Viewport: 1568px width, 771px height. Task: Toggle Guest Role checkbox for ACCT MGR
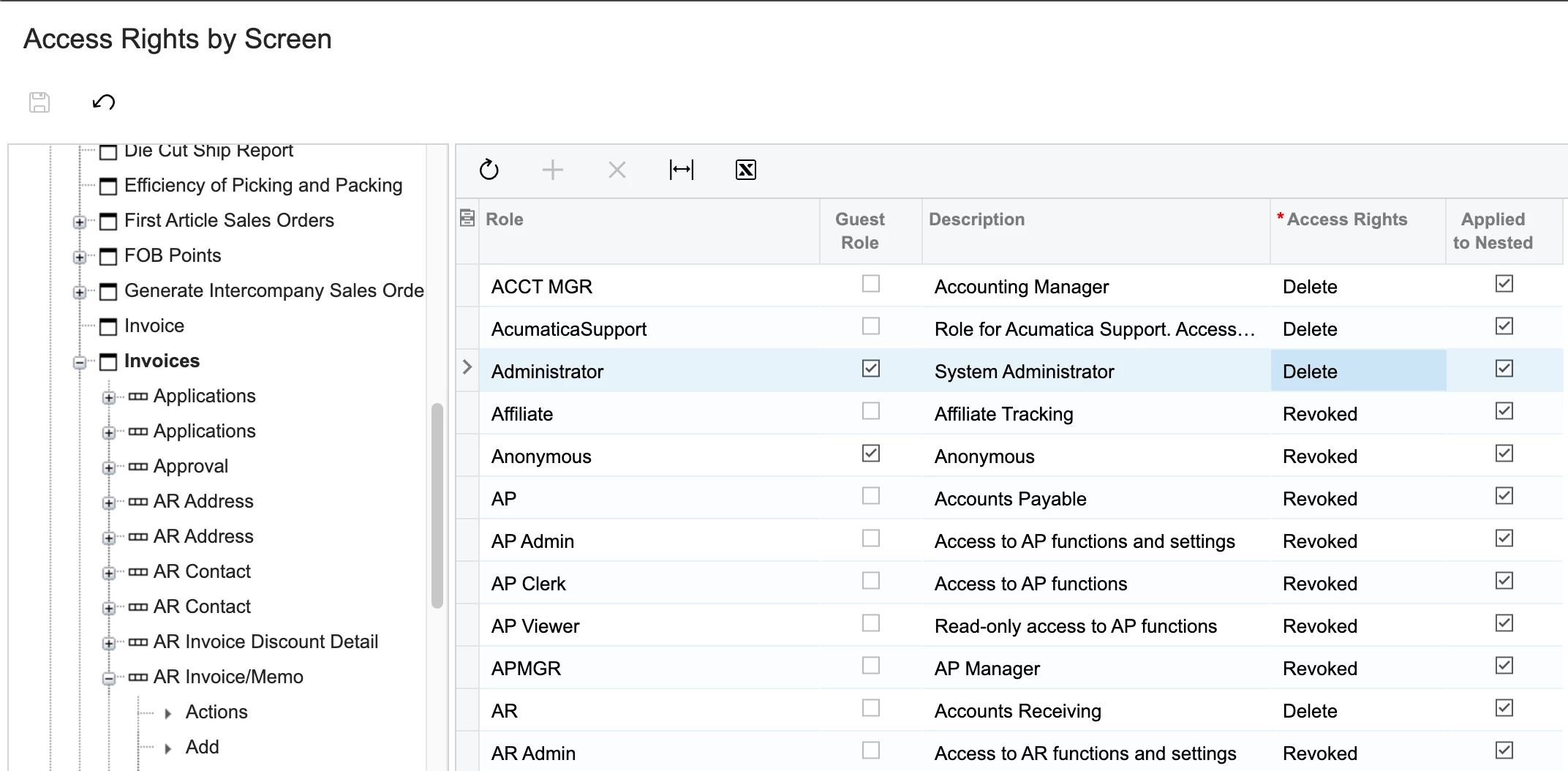[870, 284]
